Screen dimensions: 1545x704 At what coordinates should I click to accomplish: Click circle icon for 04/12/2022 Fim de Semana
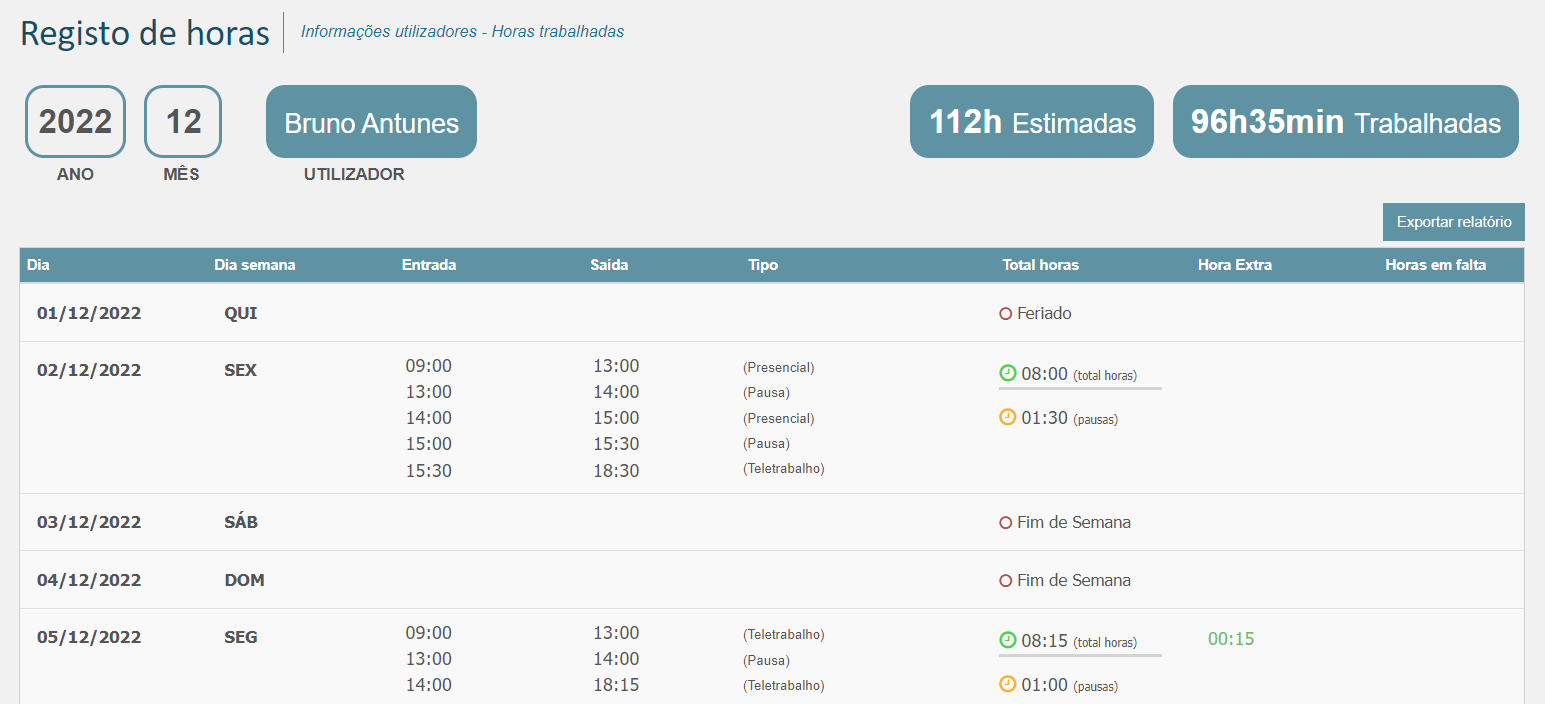(1006, 581)
